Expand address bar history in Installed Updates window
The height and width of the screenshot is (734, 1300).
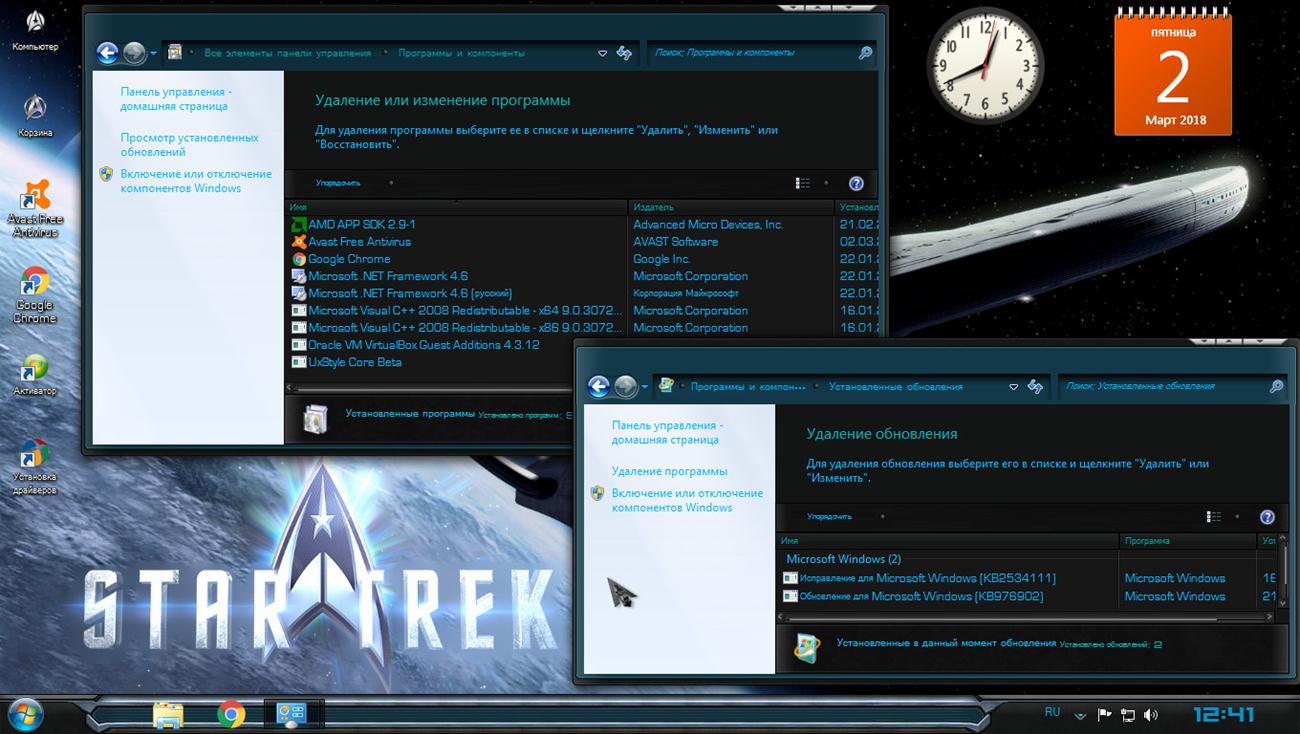1013,386
